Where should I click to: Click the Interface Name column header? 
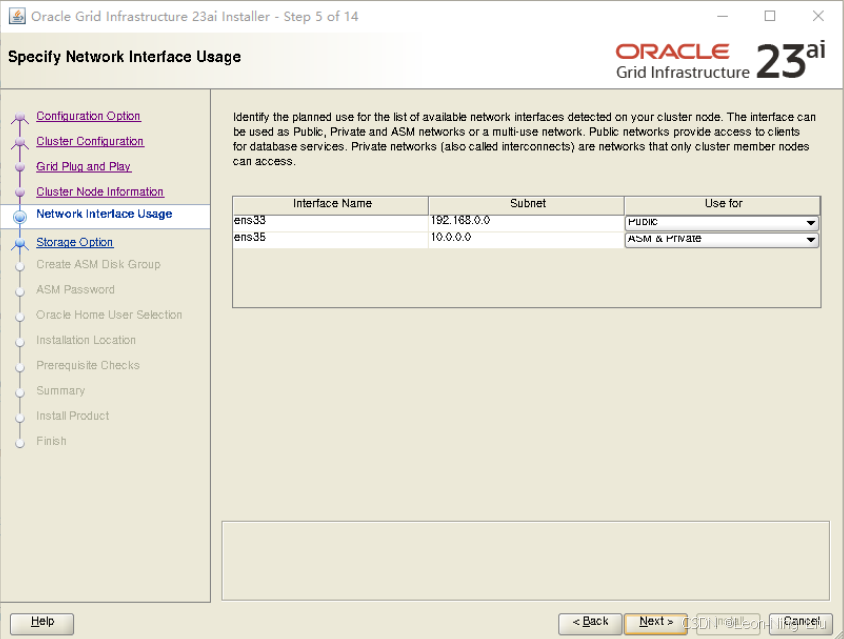coord(331,205)
